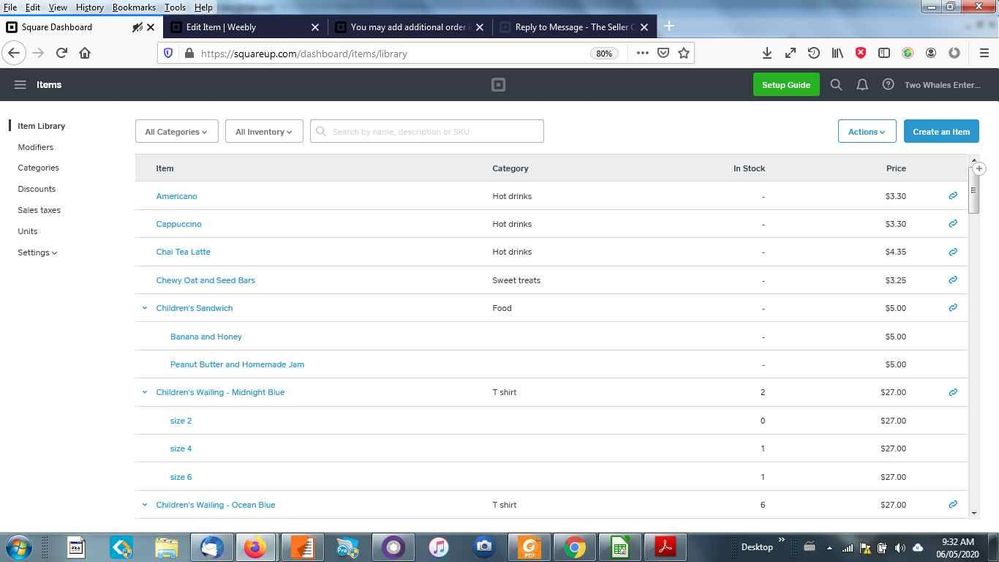This screenshot has height=562, width=999.
Task: Open Firefox from the Windows taskbar
Action: coord(256,547)
